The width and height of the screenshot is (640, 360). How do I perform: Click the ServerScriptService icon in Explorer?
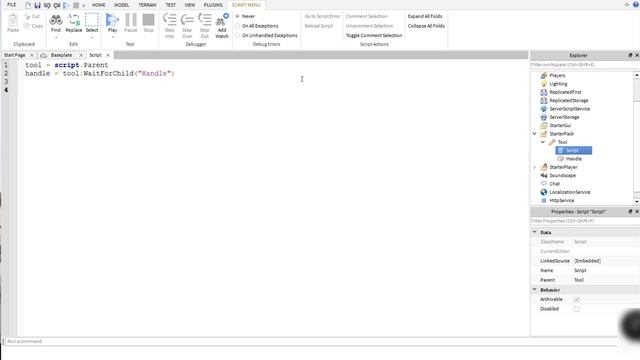544,109
